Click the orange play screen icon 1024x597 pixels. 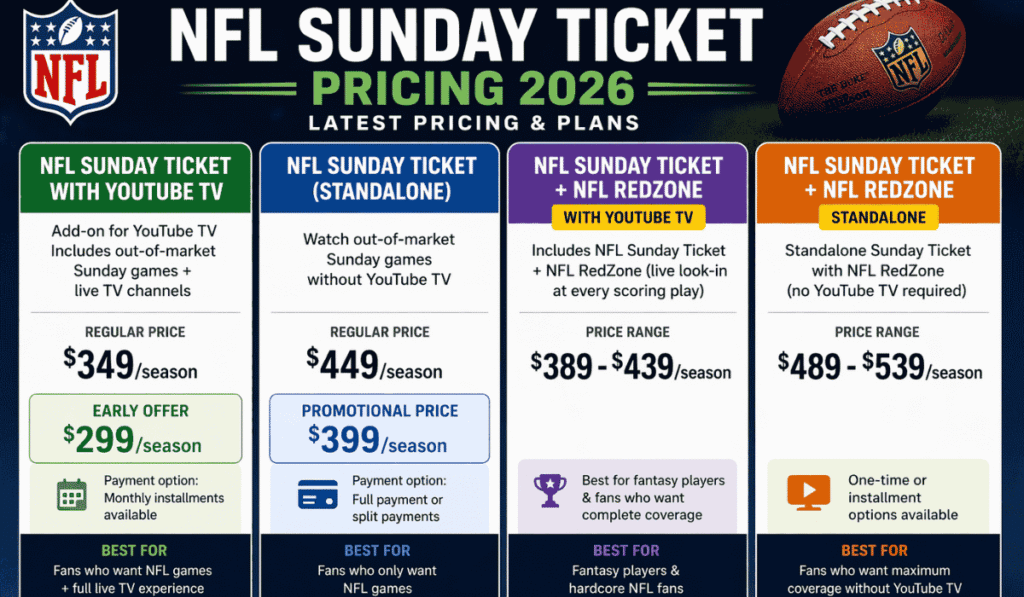tap(808, 492)
